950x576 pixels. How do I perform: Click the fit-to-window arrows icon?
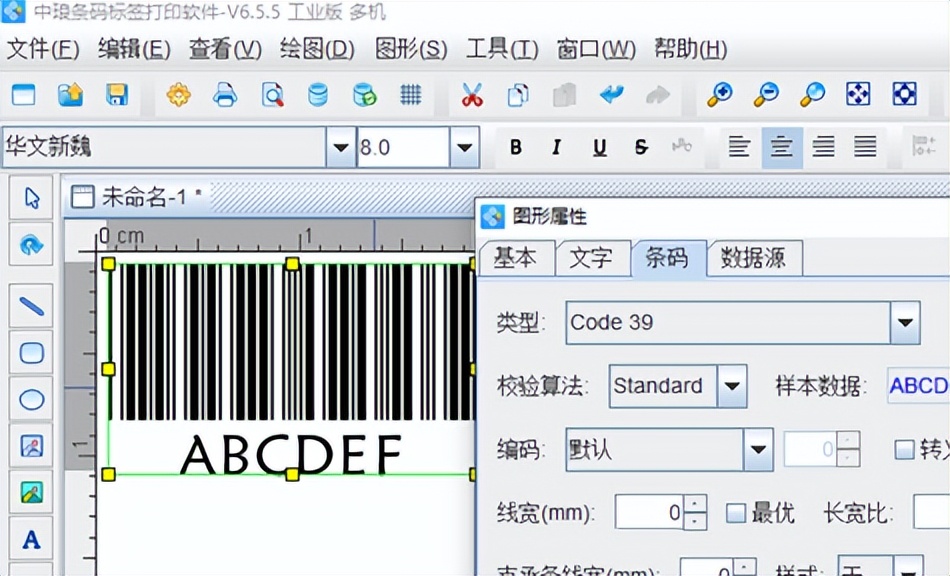858,94
